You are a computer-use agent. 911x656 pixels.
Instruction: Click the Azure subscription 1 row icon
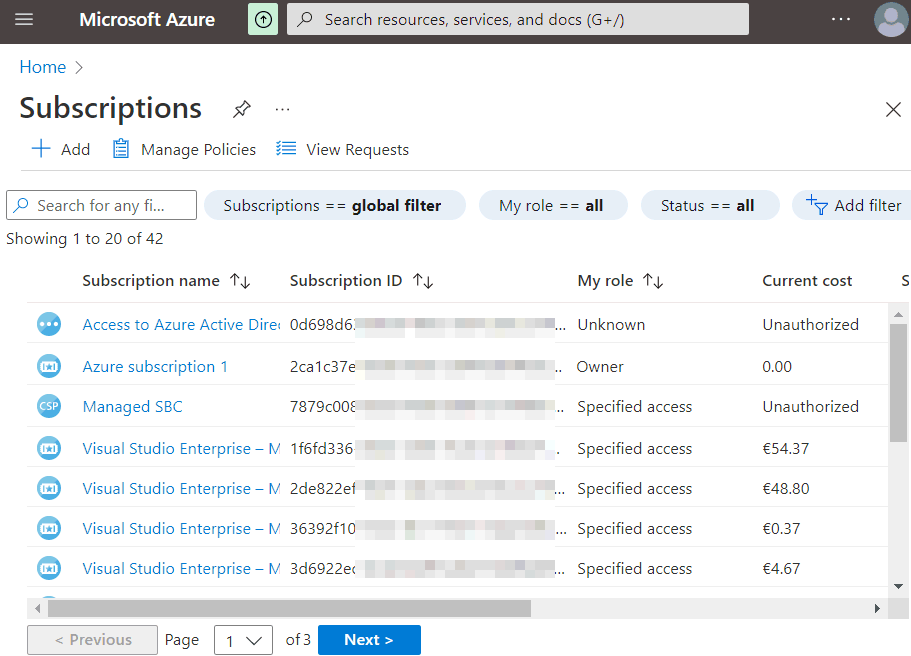point(49,367)
